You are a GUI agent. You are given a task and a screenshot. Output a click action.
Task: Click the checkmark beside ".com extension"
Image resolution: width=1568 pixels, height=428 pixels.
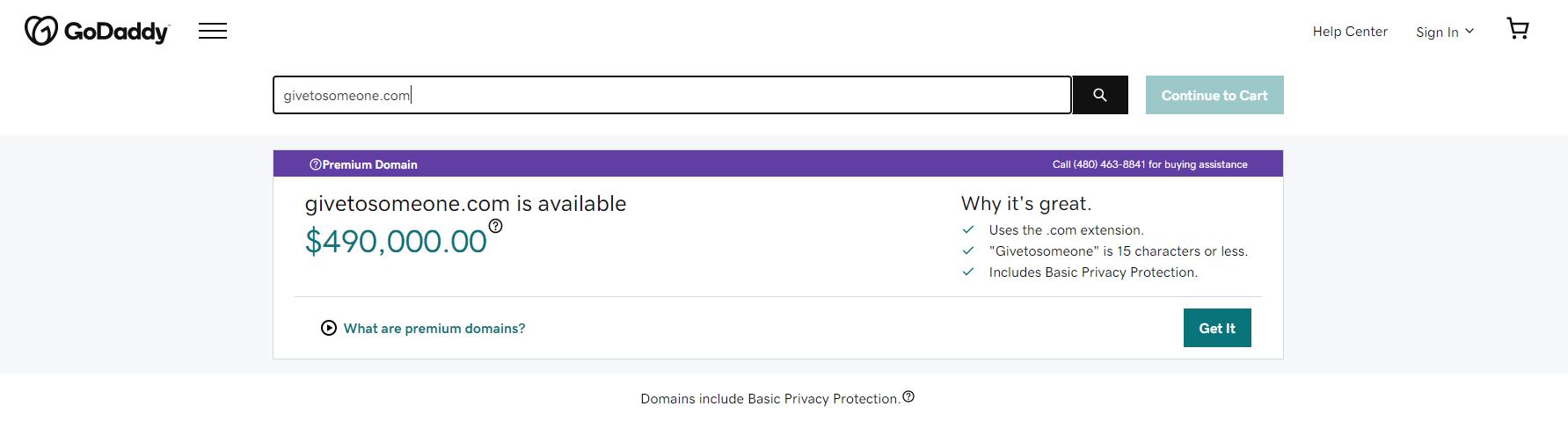click(968, 229)
